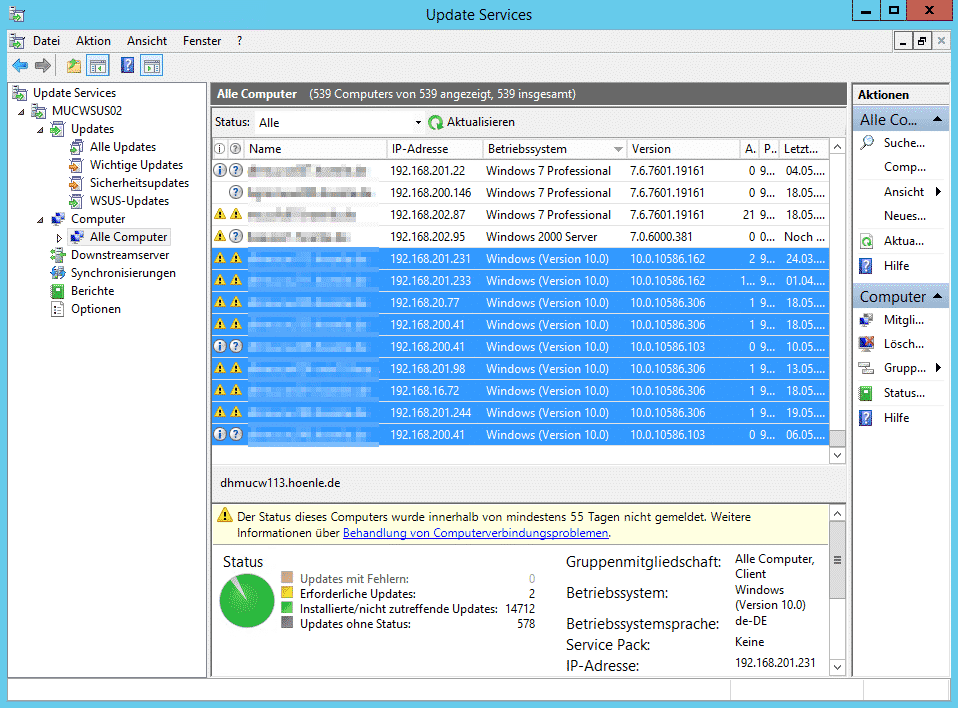This screenshot has height=708, width=958.
Task: Click the Downstreamserver tree icon
Action: [x=57, y=255]
